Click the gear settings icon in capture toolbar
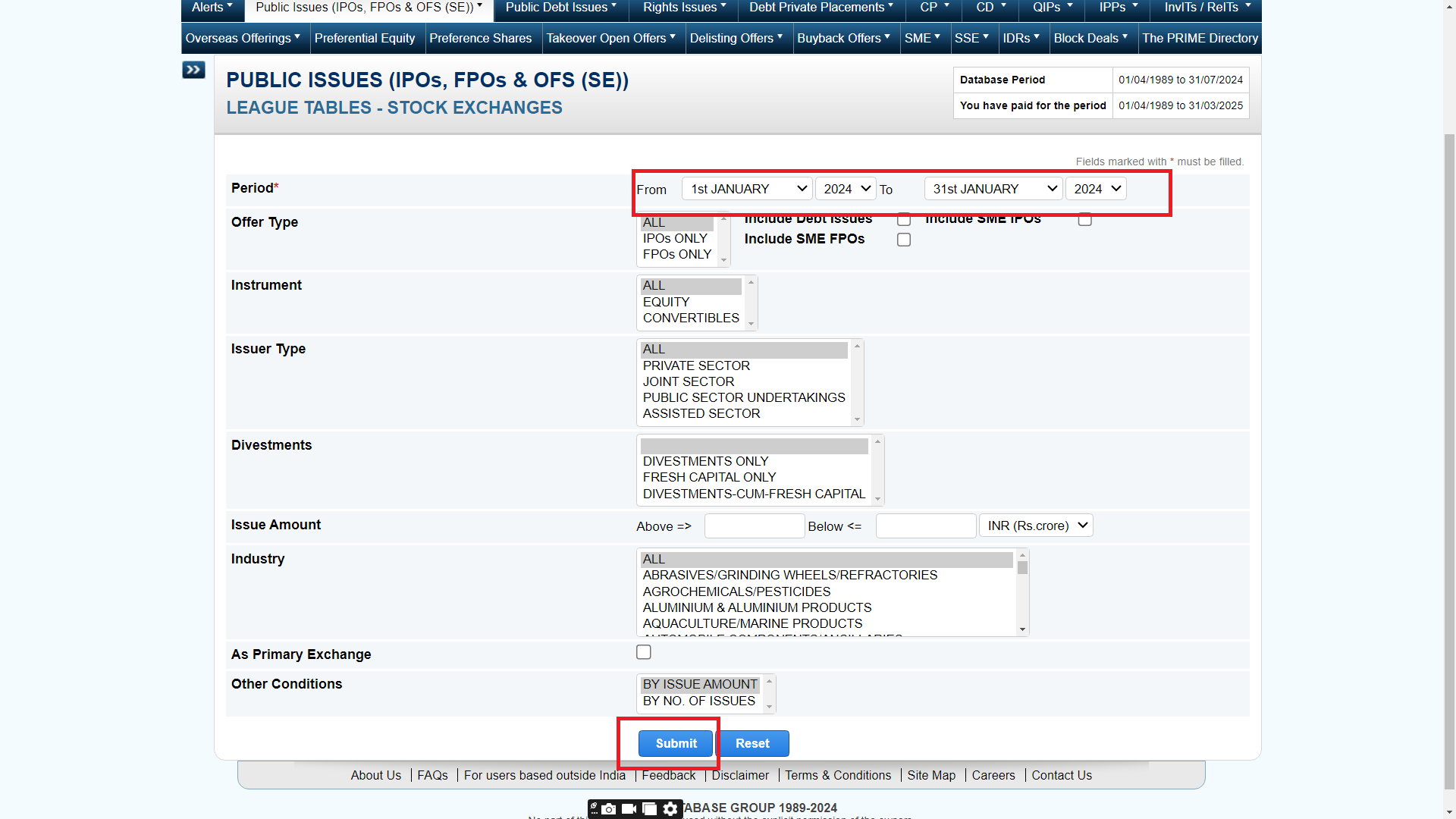The height and width of the screenshot is (819, 1456). [670, 809]
